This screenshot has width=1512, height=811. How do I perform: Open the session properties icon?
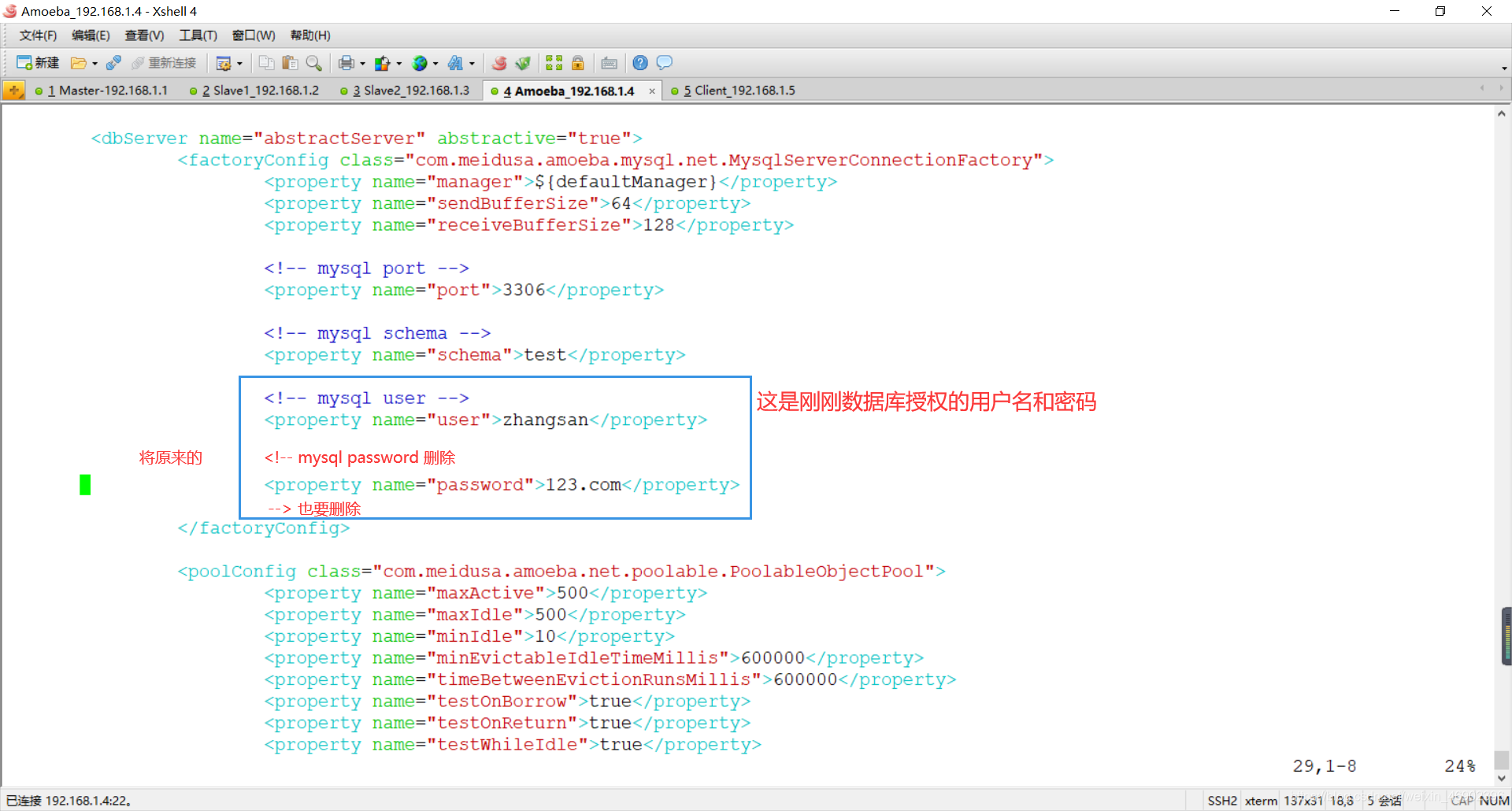point(224,63)
